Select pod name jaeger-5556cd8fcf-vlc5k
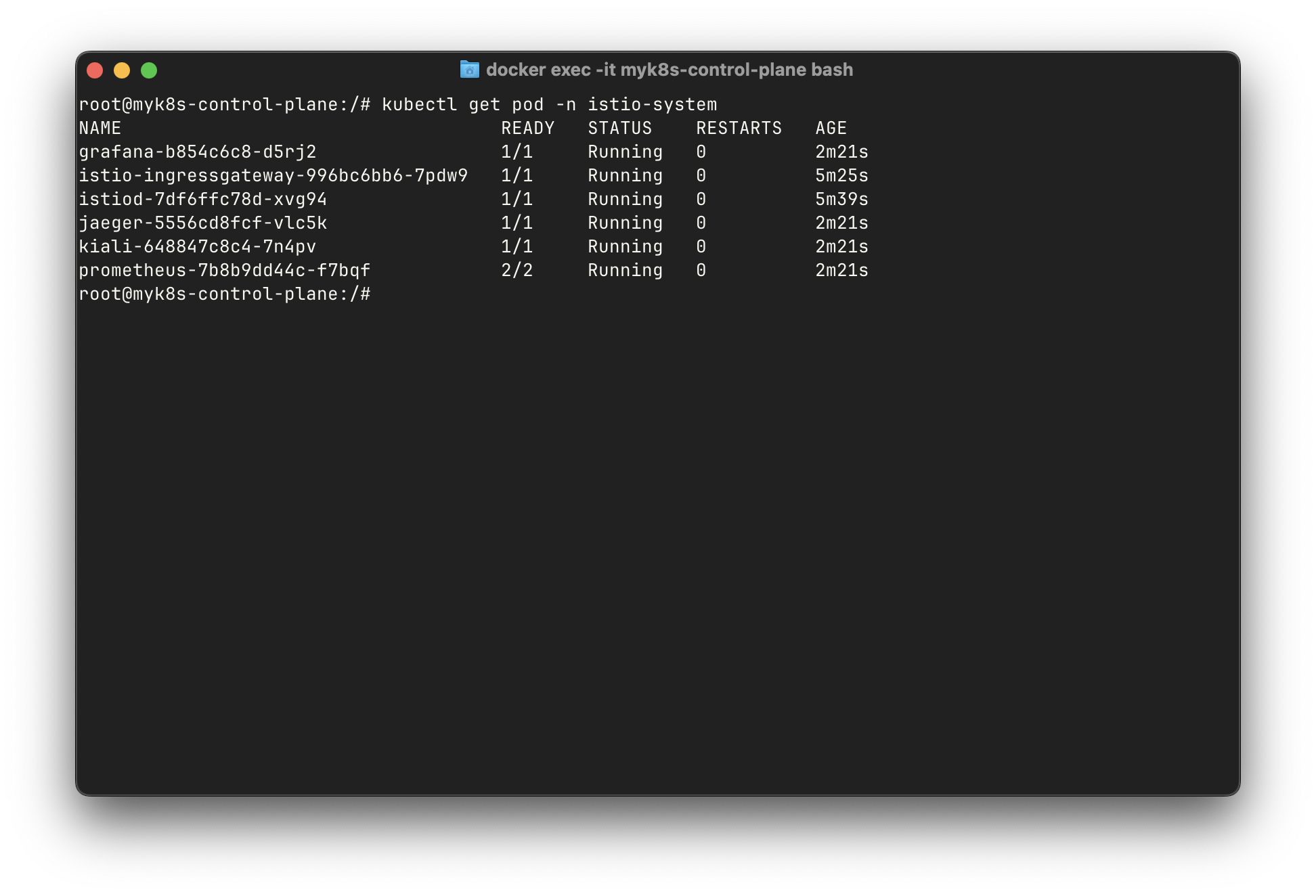1316x896 pixels. (203, 223)
